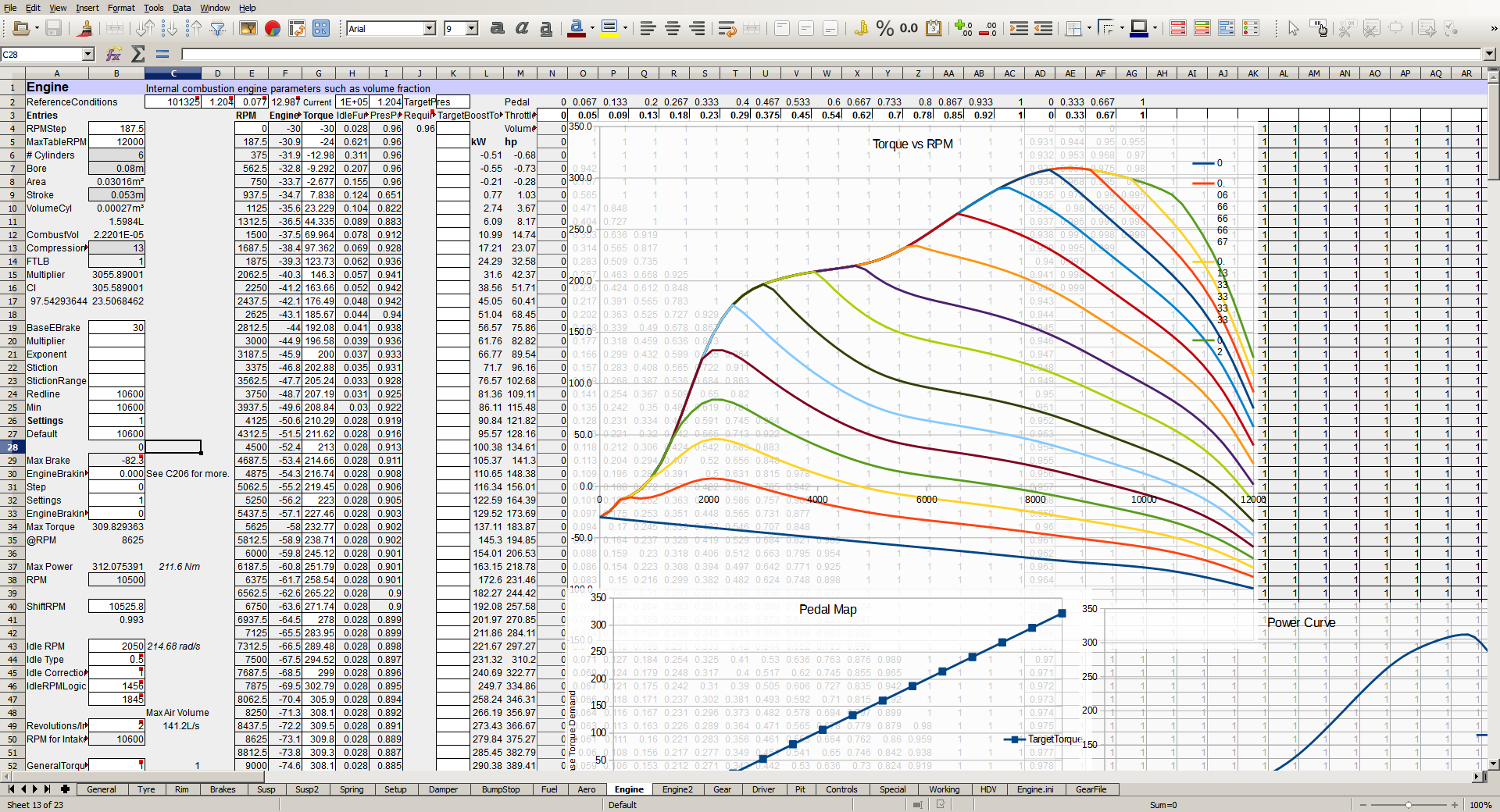Open the File menu
Image resolution: width=1500 pixels, height=812 pixels.
click(10, 8)
